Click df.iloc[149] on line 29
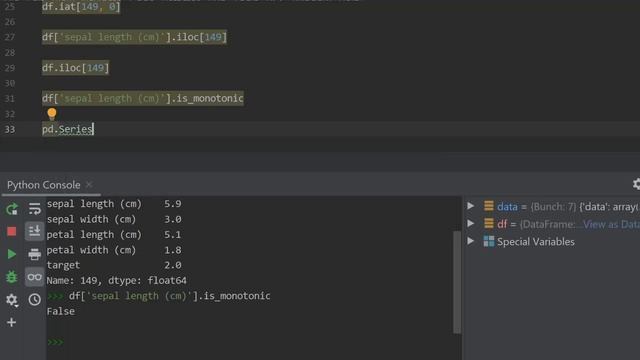Image resolution: width=640 pixels, height=360 pixels. click(76, 68)
